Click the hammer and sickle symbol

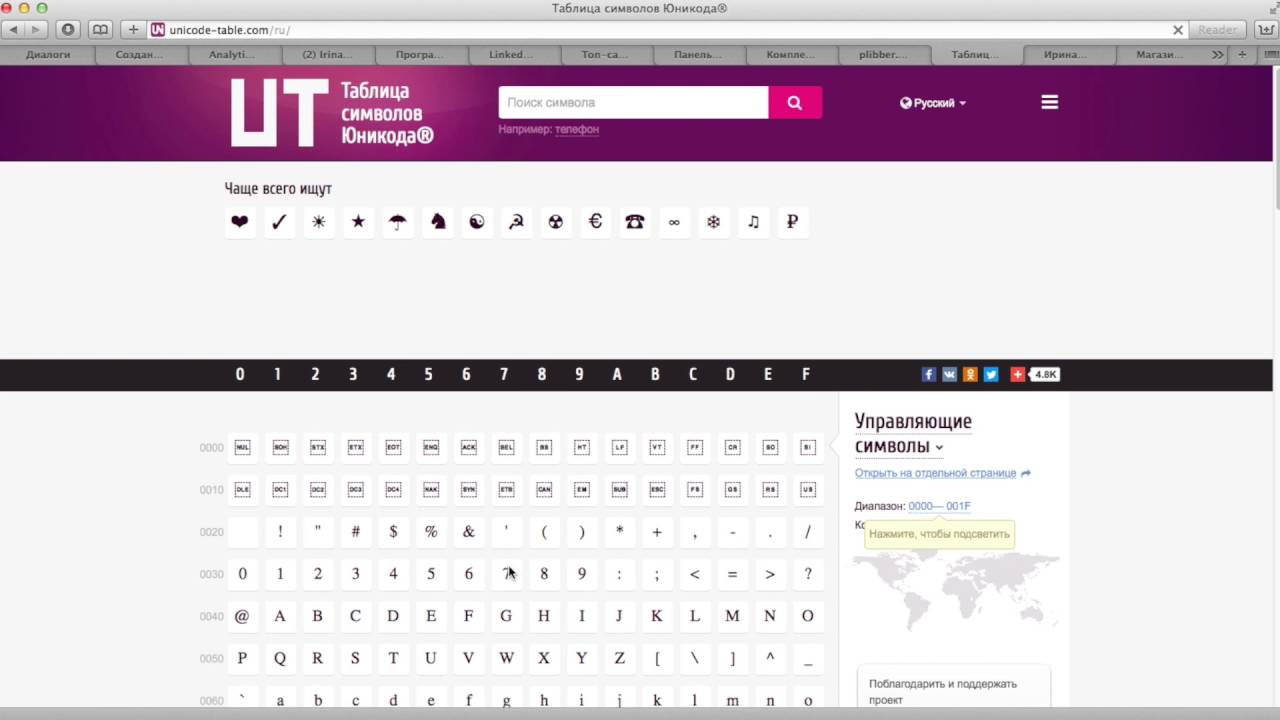click(516, 222)
